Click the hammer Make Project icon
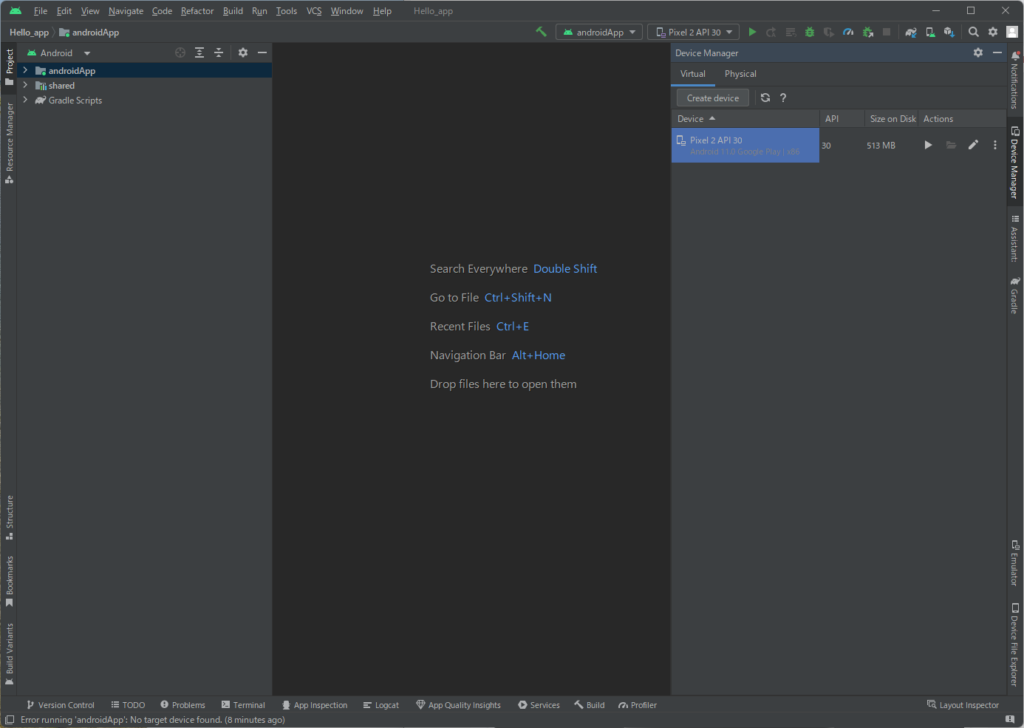This screenshot has height=728, width=1024. (541, 32)
